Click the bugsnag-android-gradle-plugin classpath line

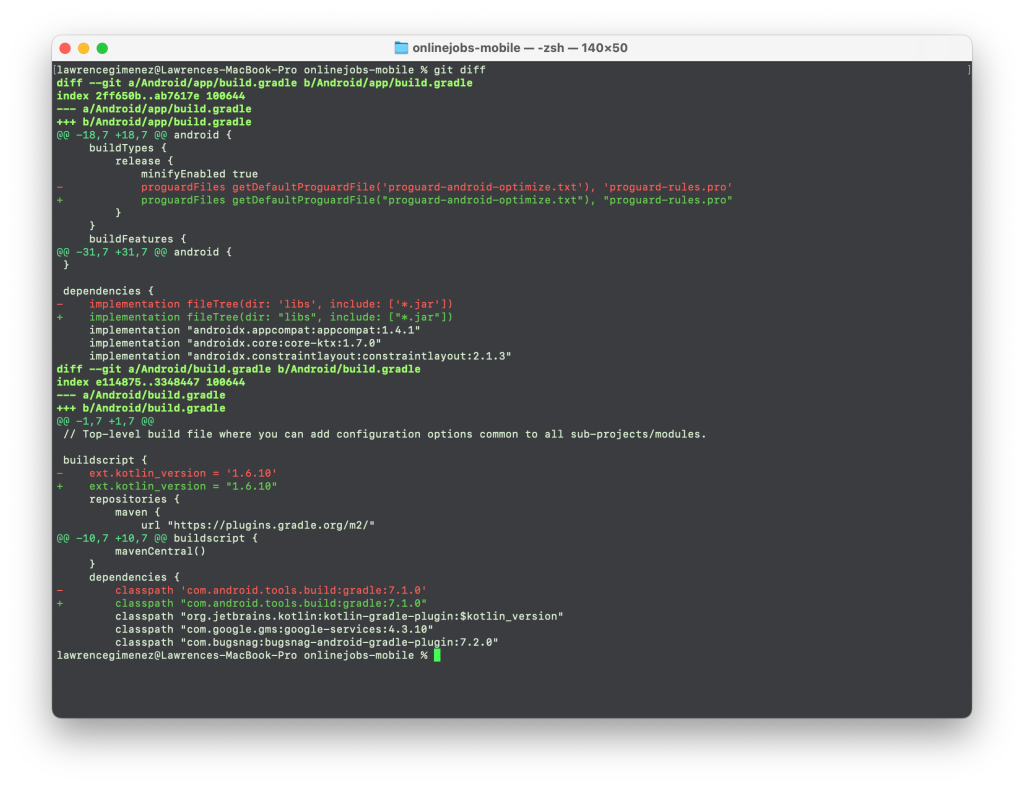tap(306, 642)
